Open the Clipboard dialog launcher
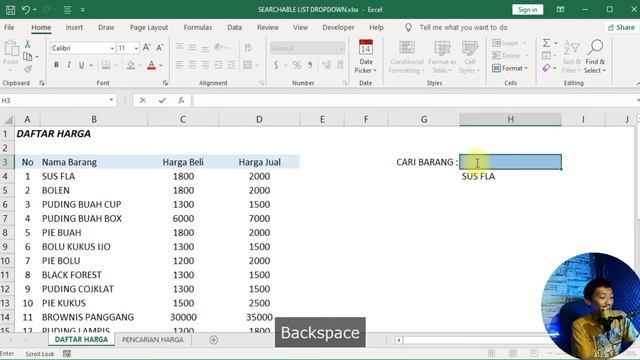640x360 pixels. point(42,83)
